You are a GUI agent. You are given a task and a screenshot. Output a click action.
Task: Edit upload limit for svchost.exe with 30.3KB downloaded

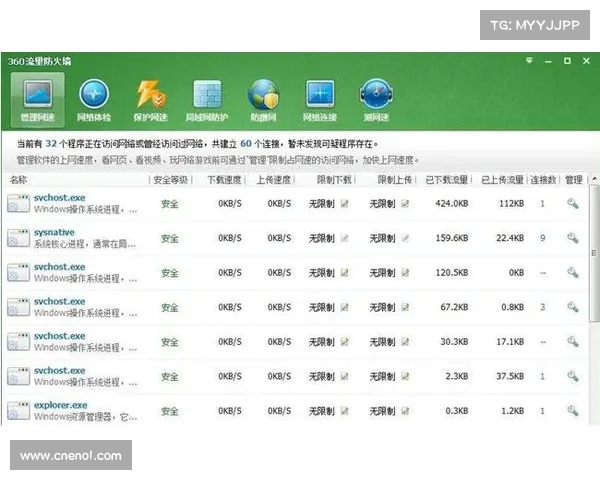click(405, 341)
